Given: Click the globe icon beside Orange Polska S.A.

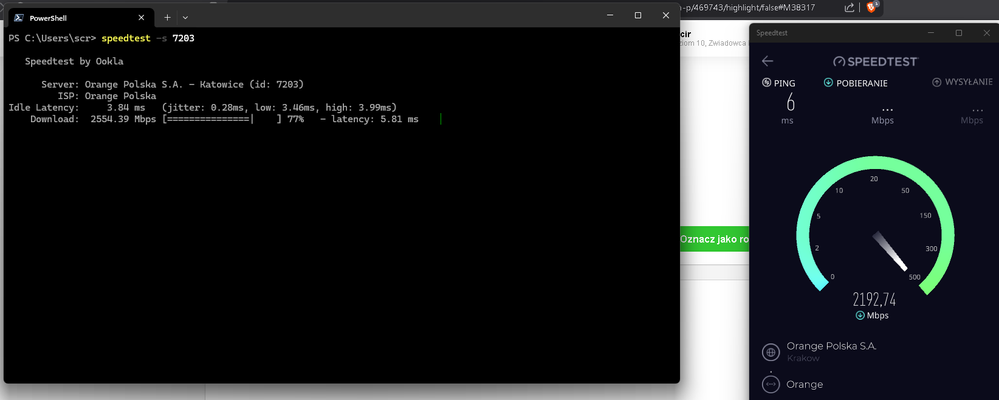Looking at the screenshot, I should coord(771,352).
